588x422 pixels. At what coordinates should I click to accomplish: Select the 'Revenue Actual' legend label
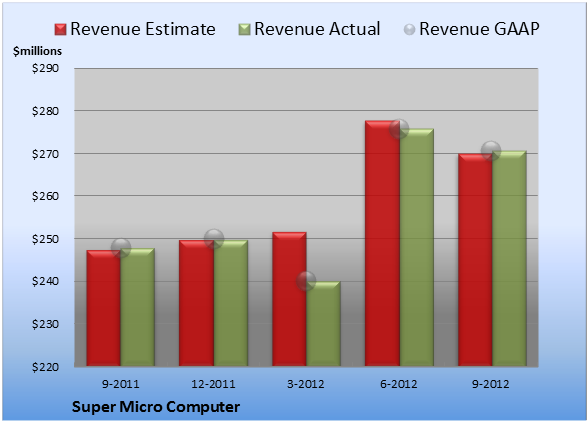tap(317, 29)
